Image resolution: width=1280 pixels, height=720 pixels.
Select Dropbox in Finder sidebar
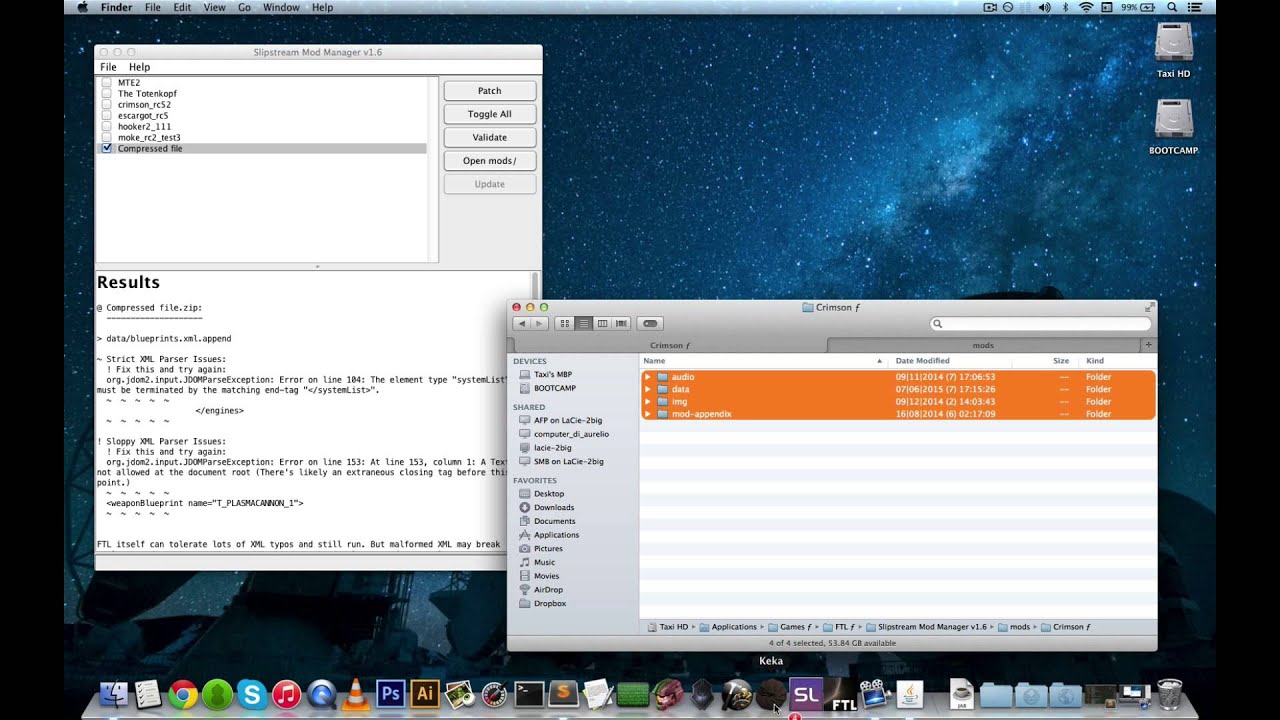coord(550,603)
